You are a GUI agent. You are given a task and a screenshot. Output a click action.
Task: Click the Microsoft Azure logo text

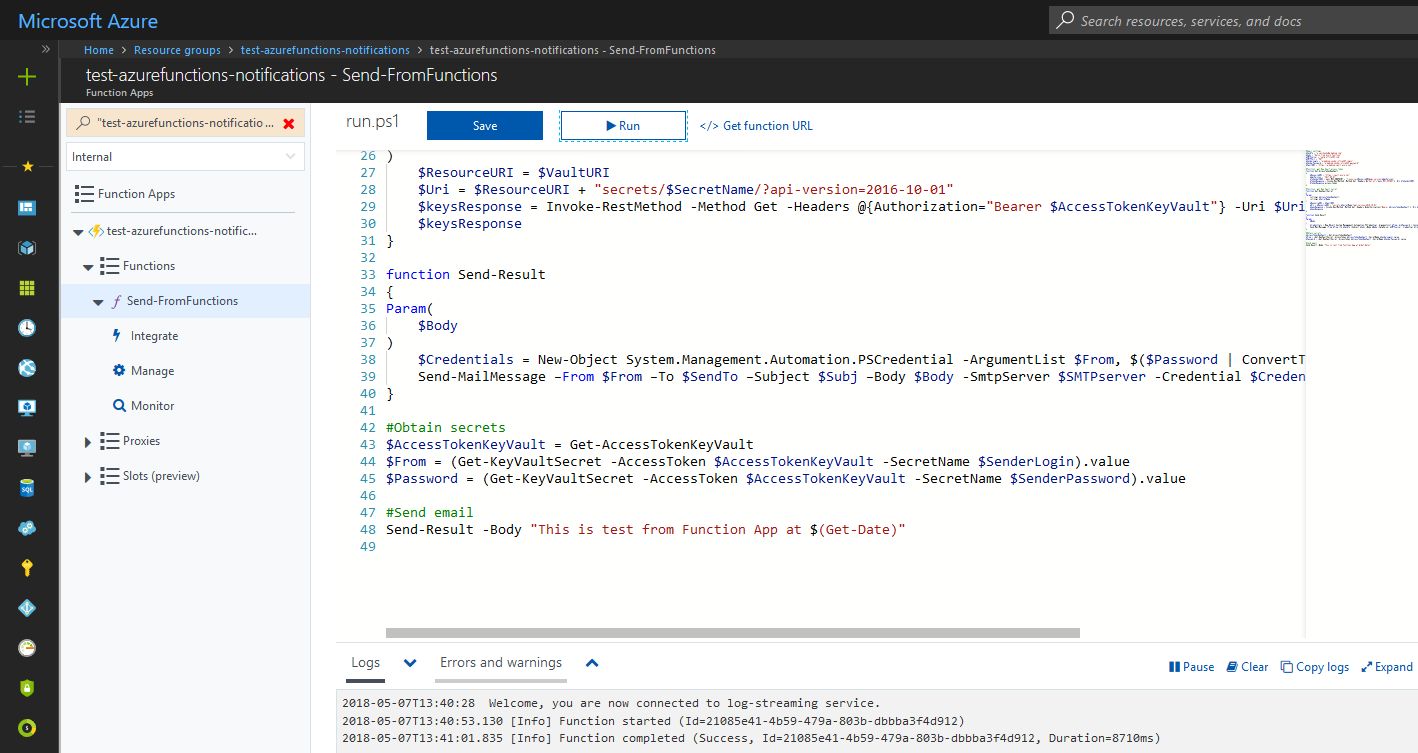88,21
